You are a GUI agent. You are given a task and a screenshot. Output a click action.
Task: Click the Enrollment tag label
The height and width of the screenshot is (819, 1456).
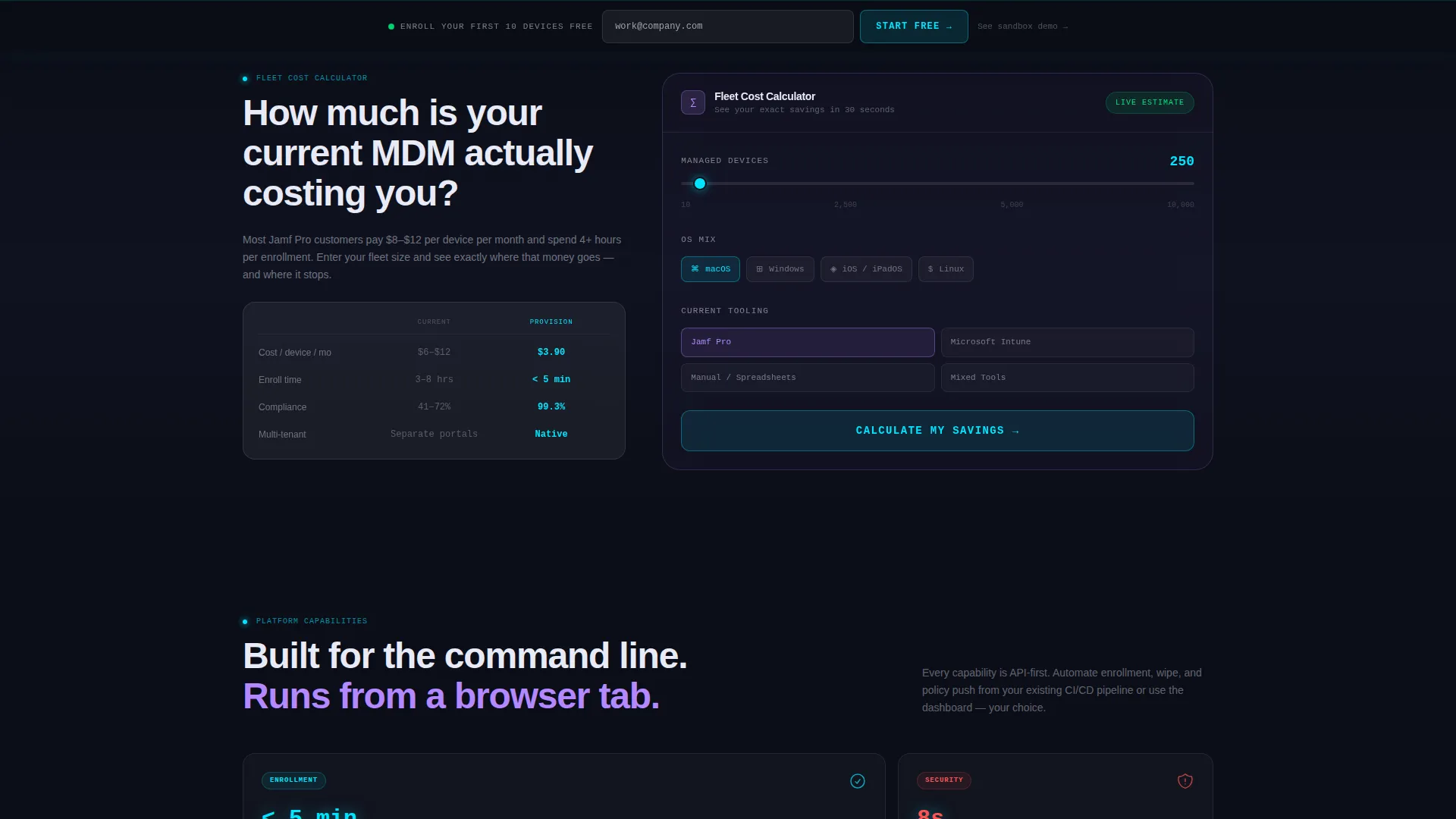tap(293, 780)
